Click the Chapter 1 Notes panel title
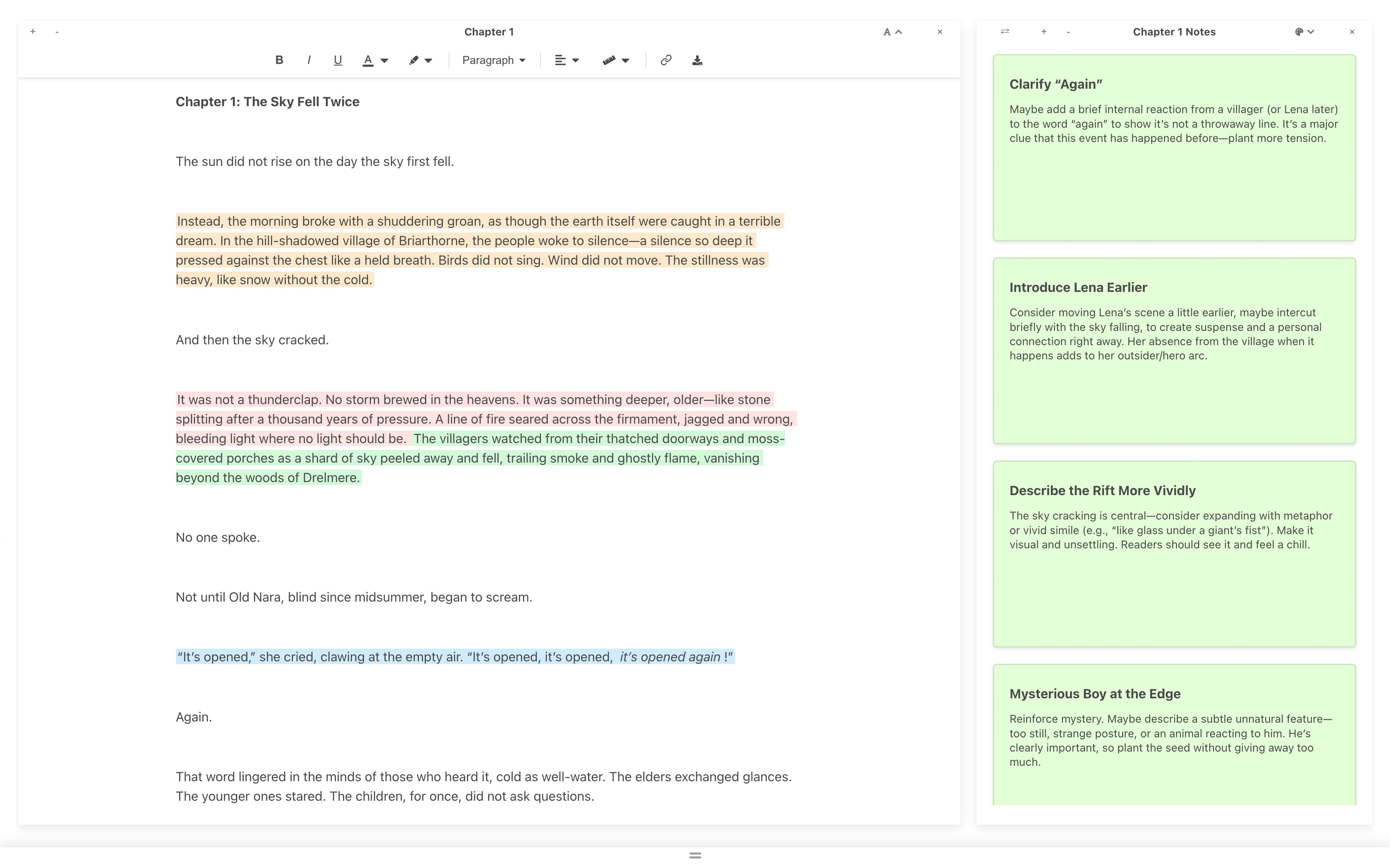1390x868 pixels. pyautogui.click(x=1173, y=32)
